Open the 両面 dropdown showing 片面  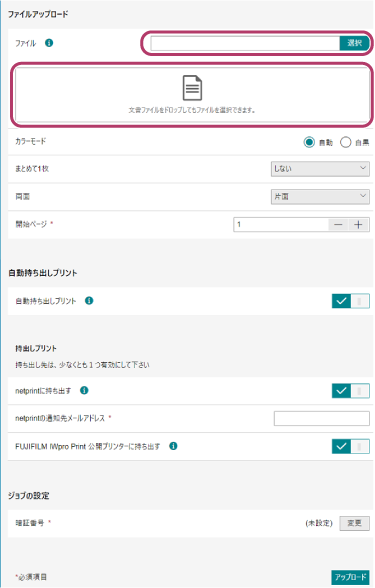(320, 196)
